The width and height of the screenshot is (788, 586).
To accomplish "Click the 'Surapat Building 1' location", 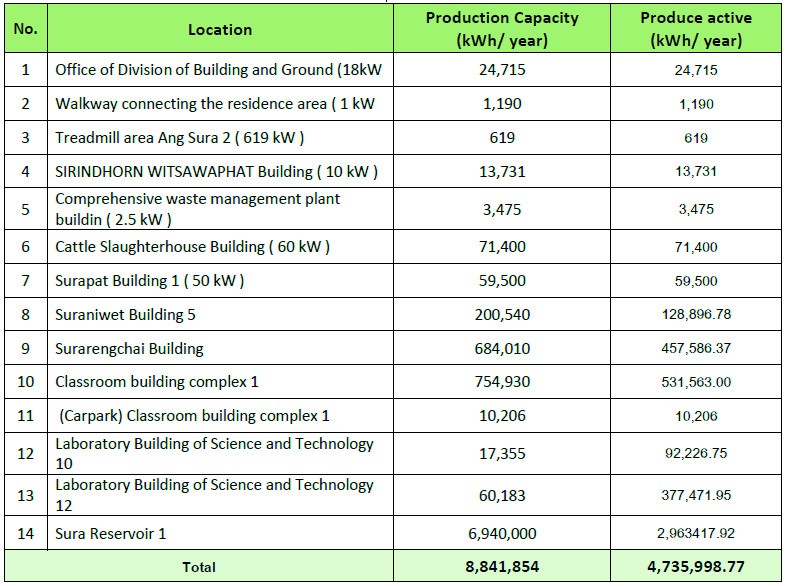I will click(x=150, y=280).
